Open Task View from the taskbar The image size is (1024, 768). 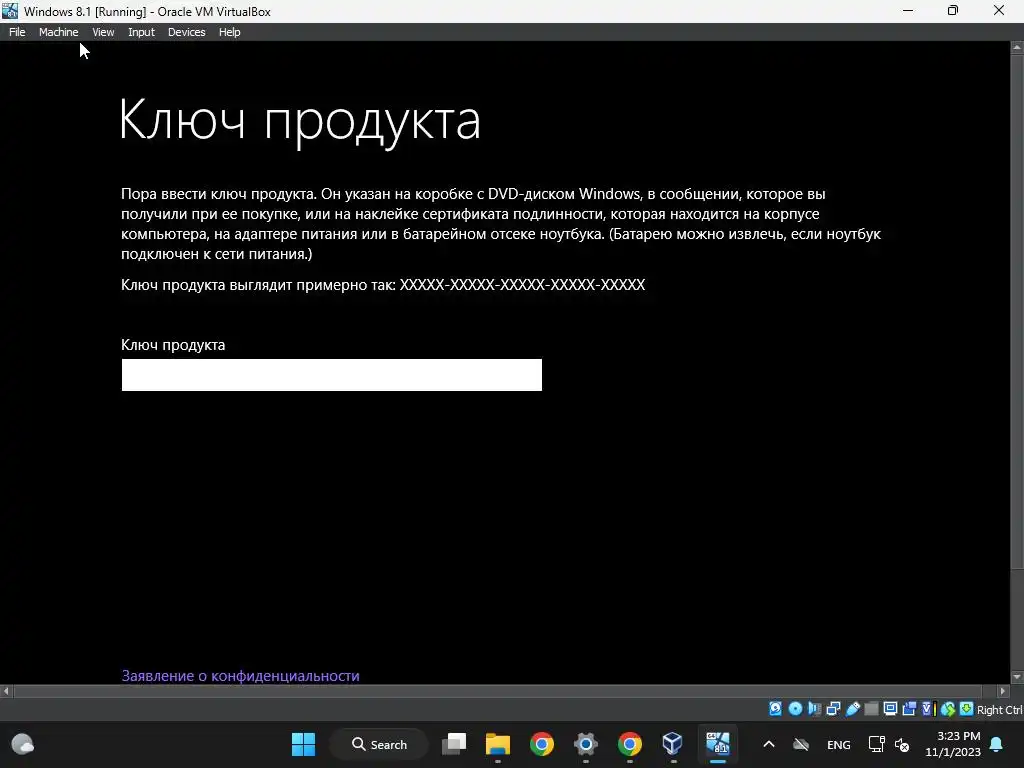(454, 744)
